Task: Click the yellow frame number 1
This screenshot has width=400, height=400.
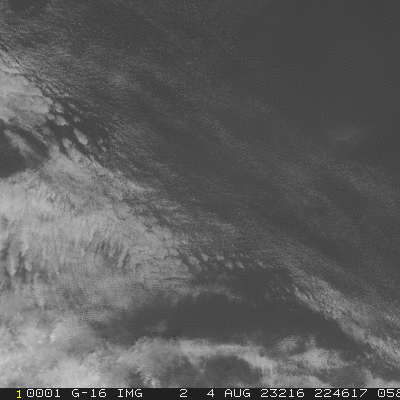Action: (x=19, y=394)
